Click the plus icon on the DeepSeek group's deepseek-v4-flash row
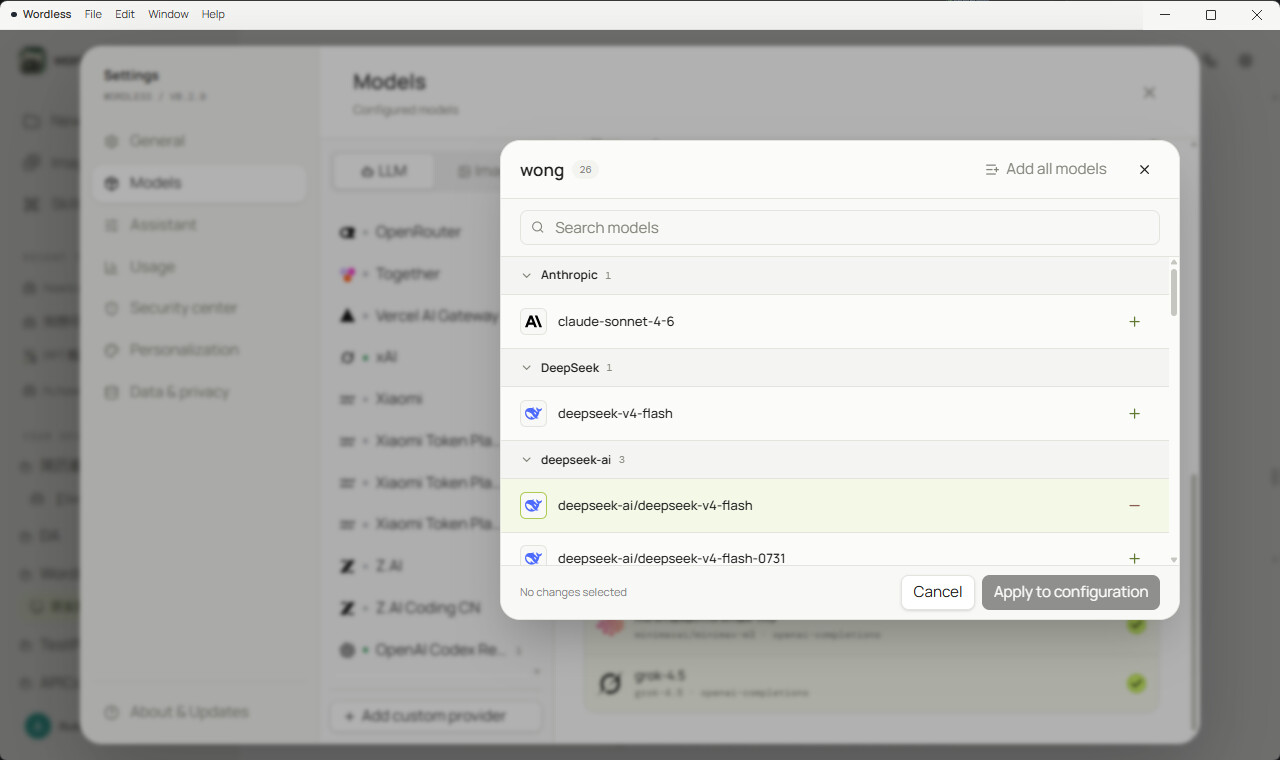This screenshot has height=760, width=1280. click(x=1134, y=414)
